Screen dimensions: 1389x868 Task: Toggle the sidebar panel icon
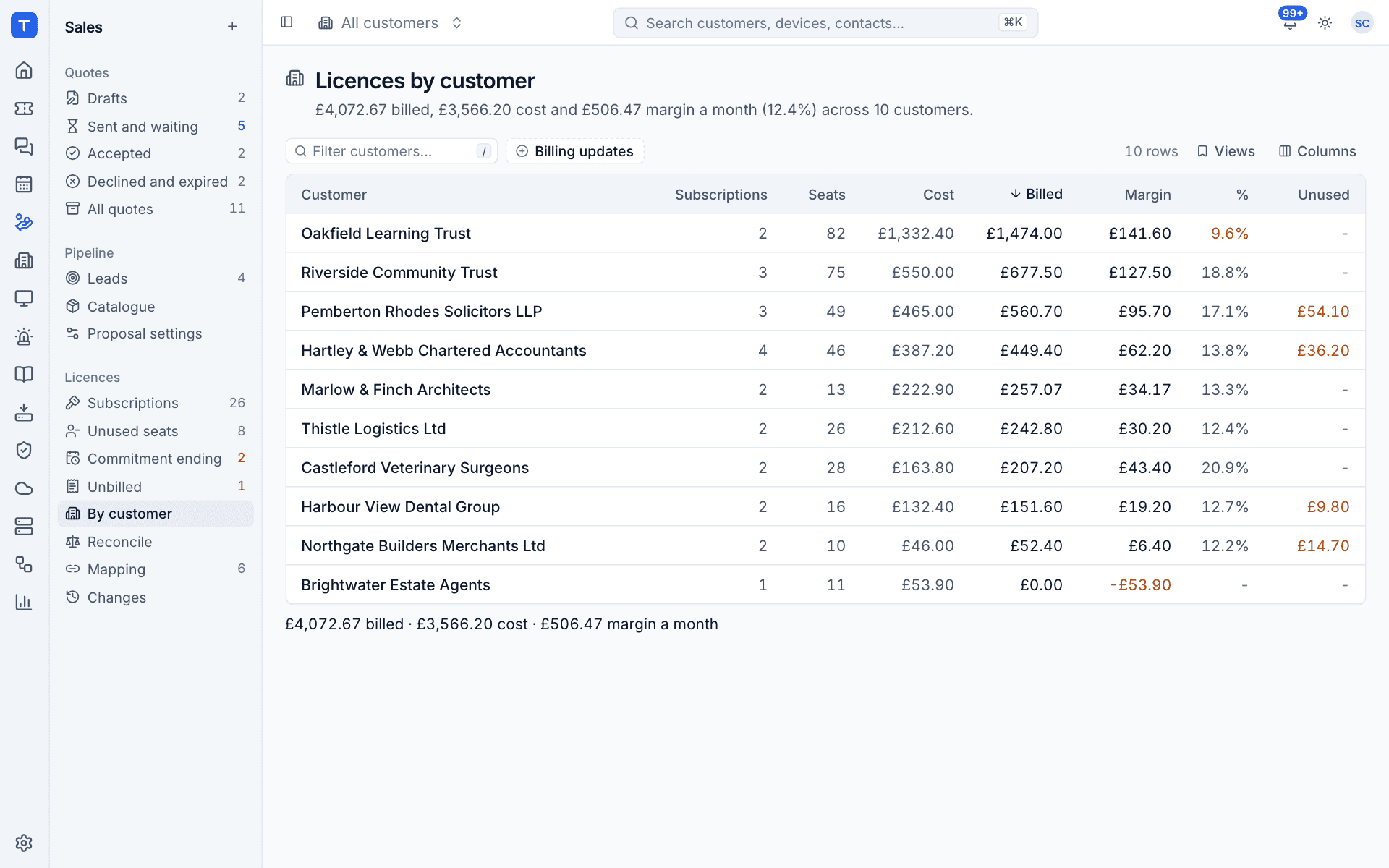click(x=286, y=22)
